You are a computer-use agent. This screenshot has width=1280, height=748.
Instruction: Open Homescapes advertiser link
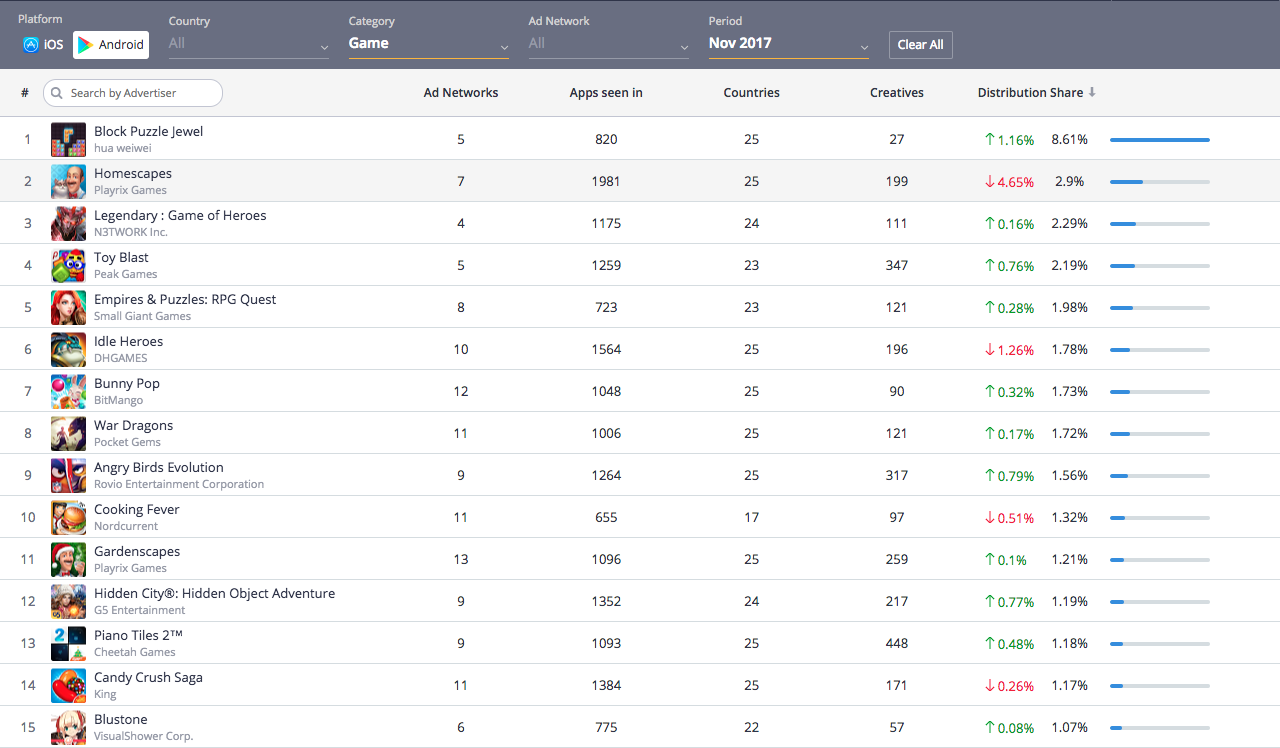click(133, 174)
